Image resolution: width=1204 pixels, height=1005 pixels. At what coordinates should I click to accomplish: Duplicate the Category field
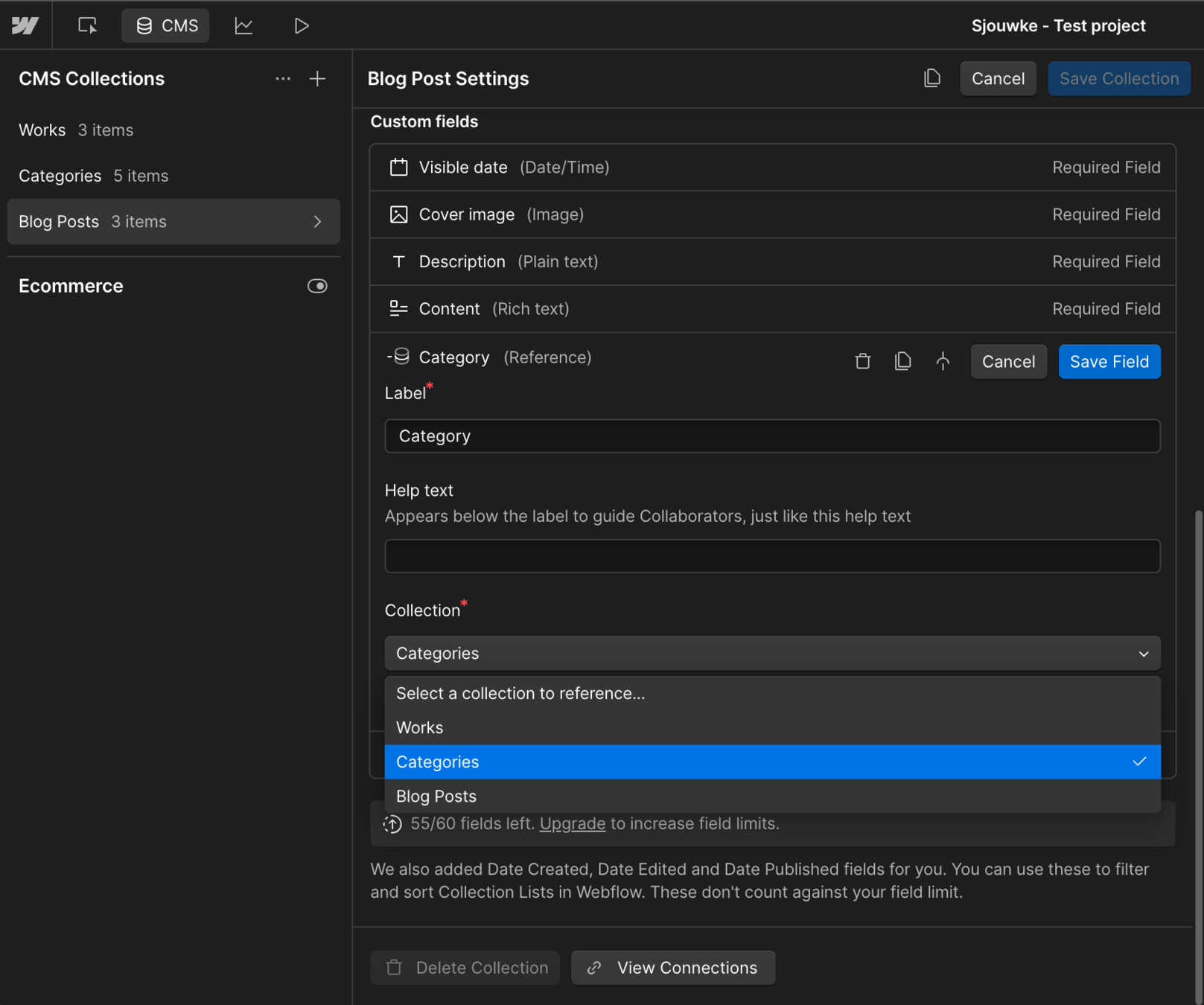[x=903, y=362]
